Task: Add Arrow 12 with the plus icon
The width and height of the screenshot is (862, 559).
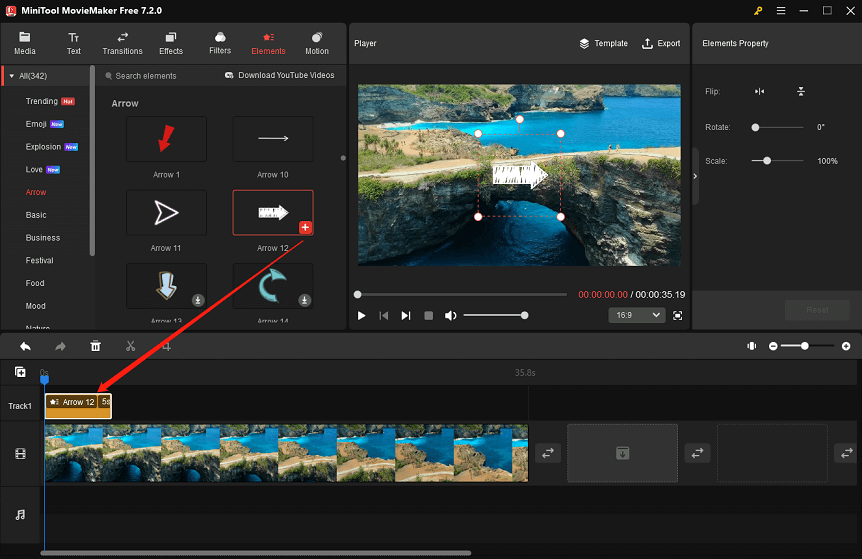Action: pos(306,227)
